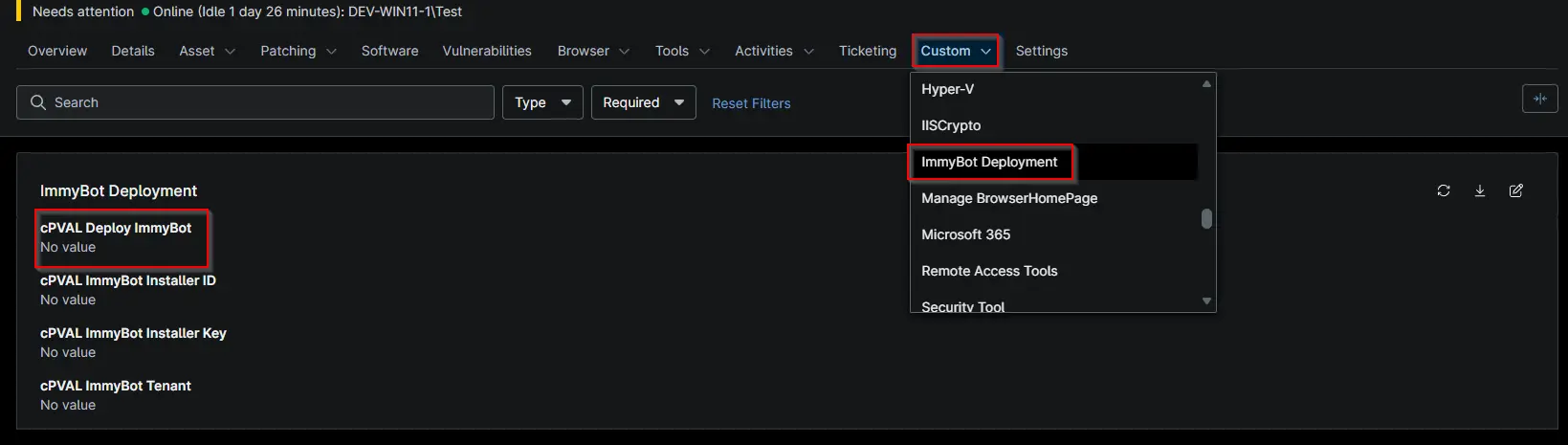Click the Reset Filters link

(751, 103)
